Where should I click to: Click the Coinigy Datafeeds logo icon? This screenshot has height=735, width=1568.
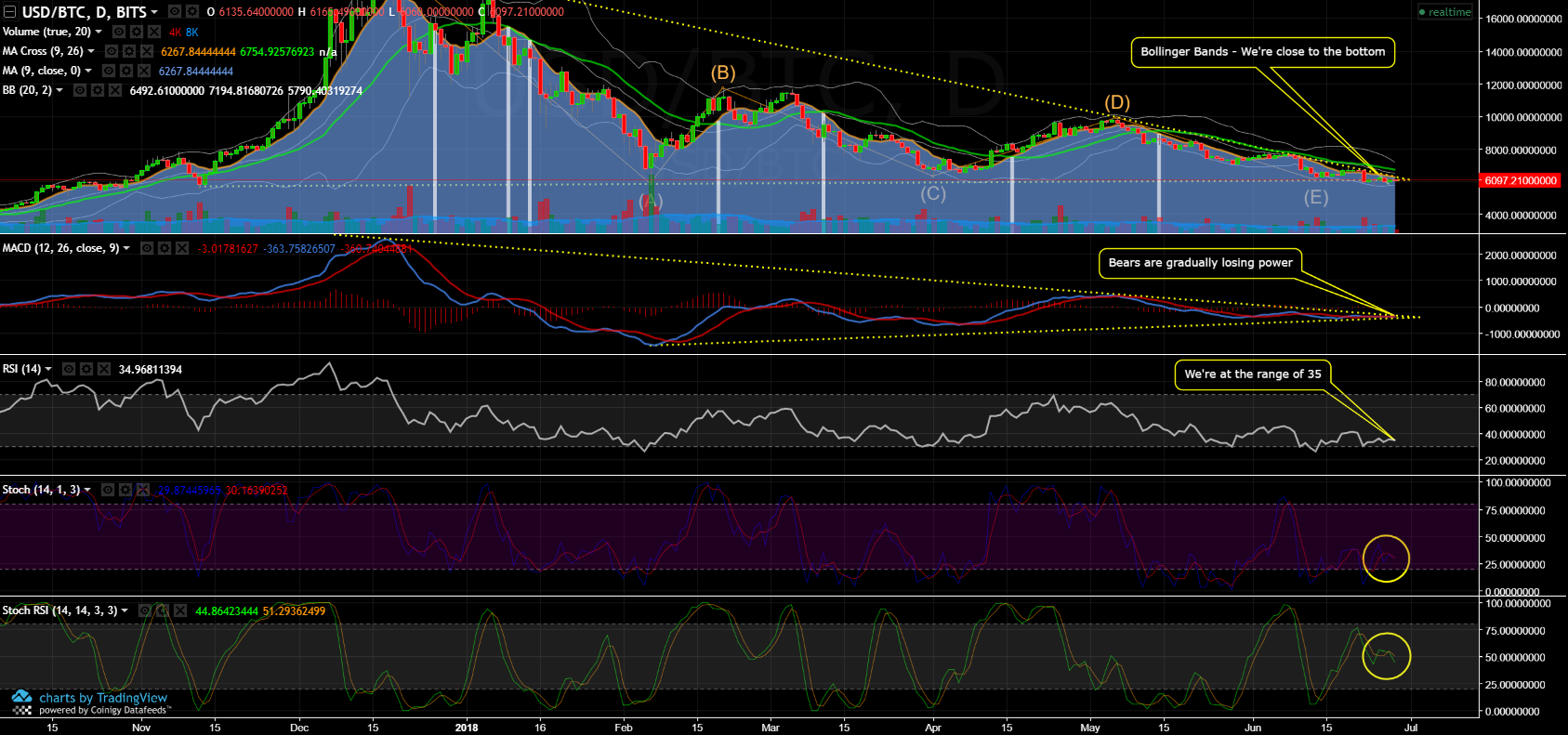point(22,710)
